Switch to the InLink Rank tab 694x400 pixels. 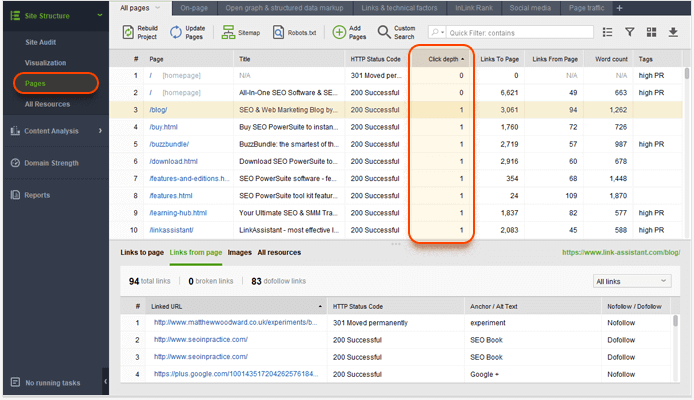(x=474, y=8)
